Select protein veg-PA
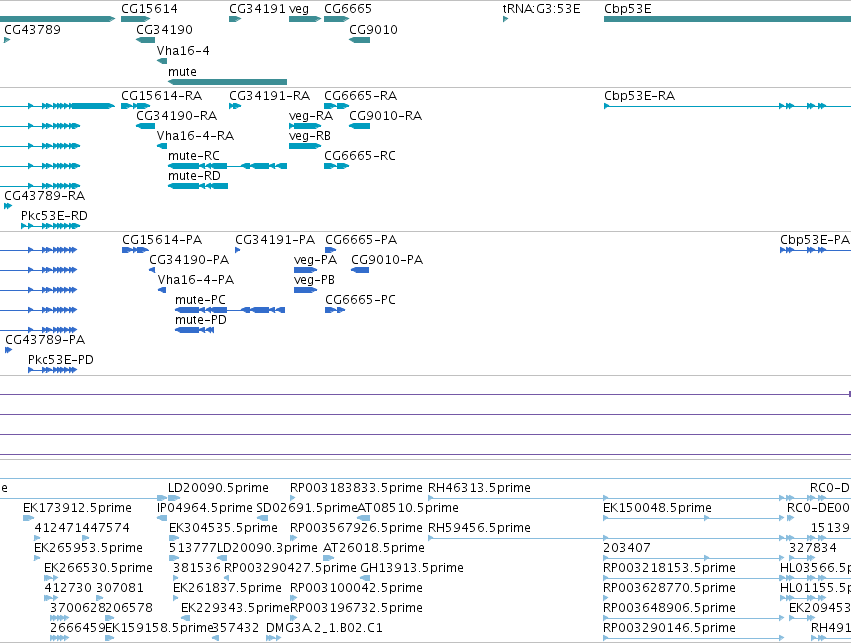The width and height of the screenshot is (851, 643). point(315,260)
